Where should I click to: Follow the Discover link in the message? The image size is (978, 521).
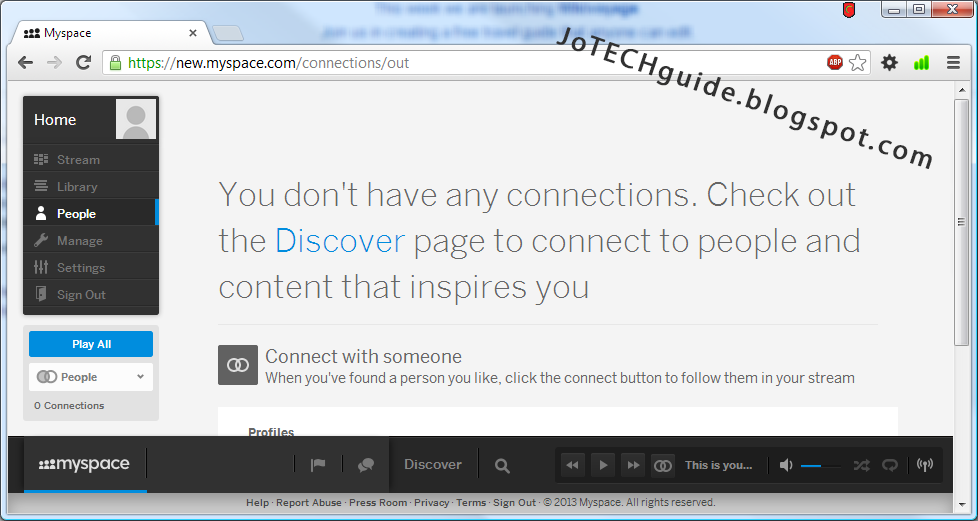[x=340, y=241]
